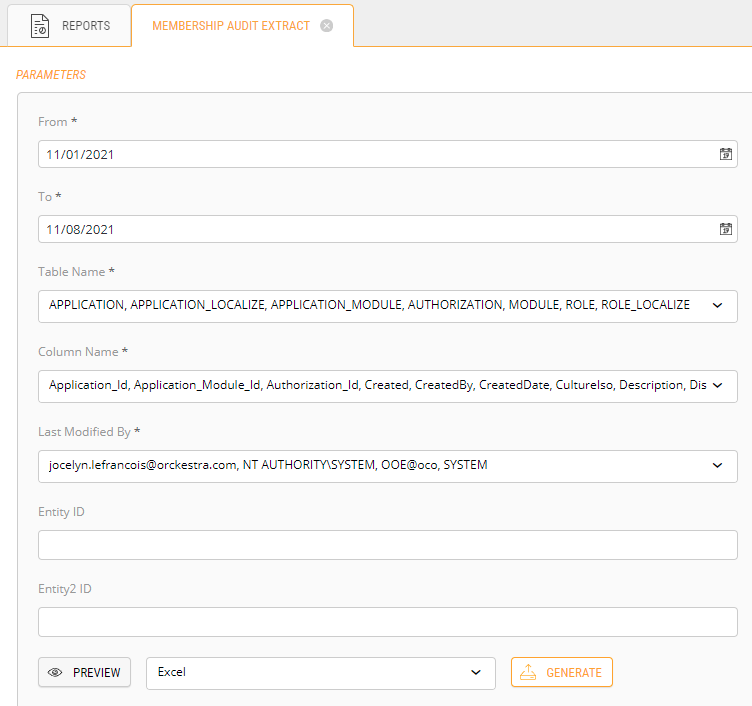
Task: Switch to the Reports tab
Action: (x=70, y=26)
